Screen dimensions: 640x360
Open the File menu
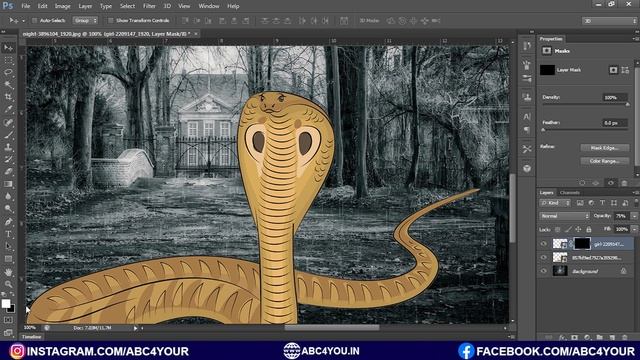coord(26,6)
